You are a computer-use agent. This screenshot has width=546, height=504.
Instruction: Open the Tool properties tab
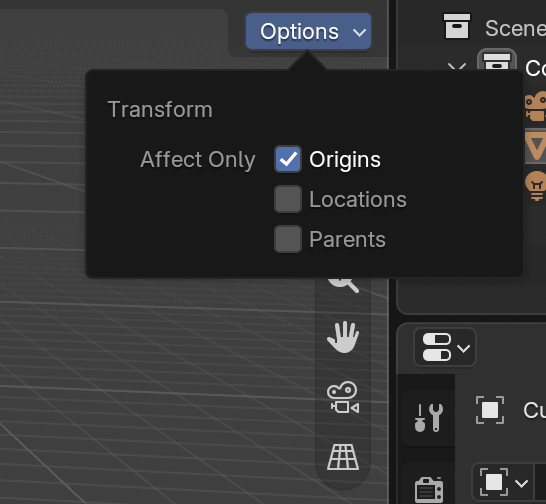tap(429, 418)
